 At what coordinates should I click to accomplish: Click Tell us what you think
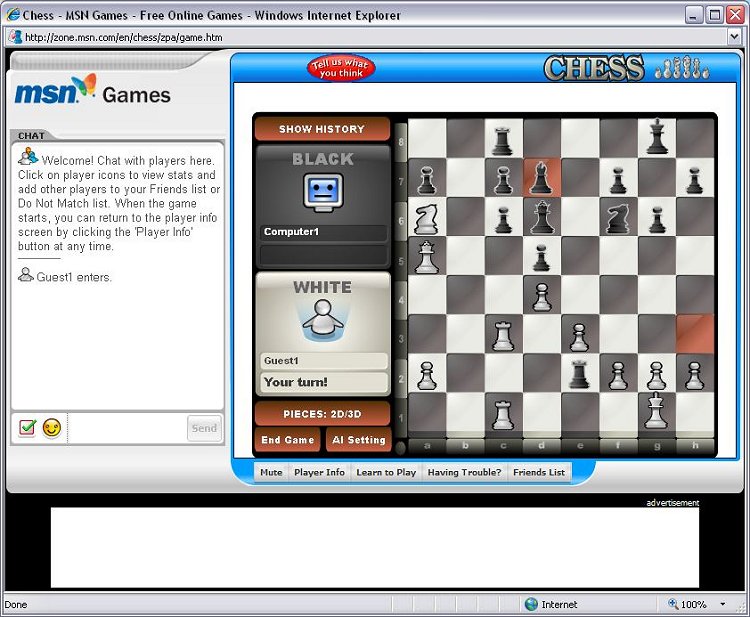tap(341, 67)
